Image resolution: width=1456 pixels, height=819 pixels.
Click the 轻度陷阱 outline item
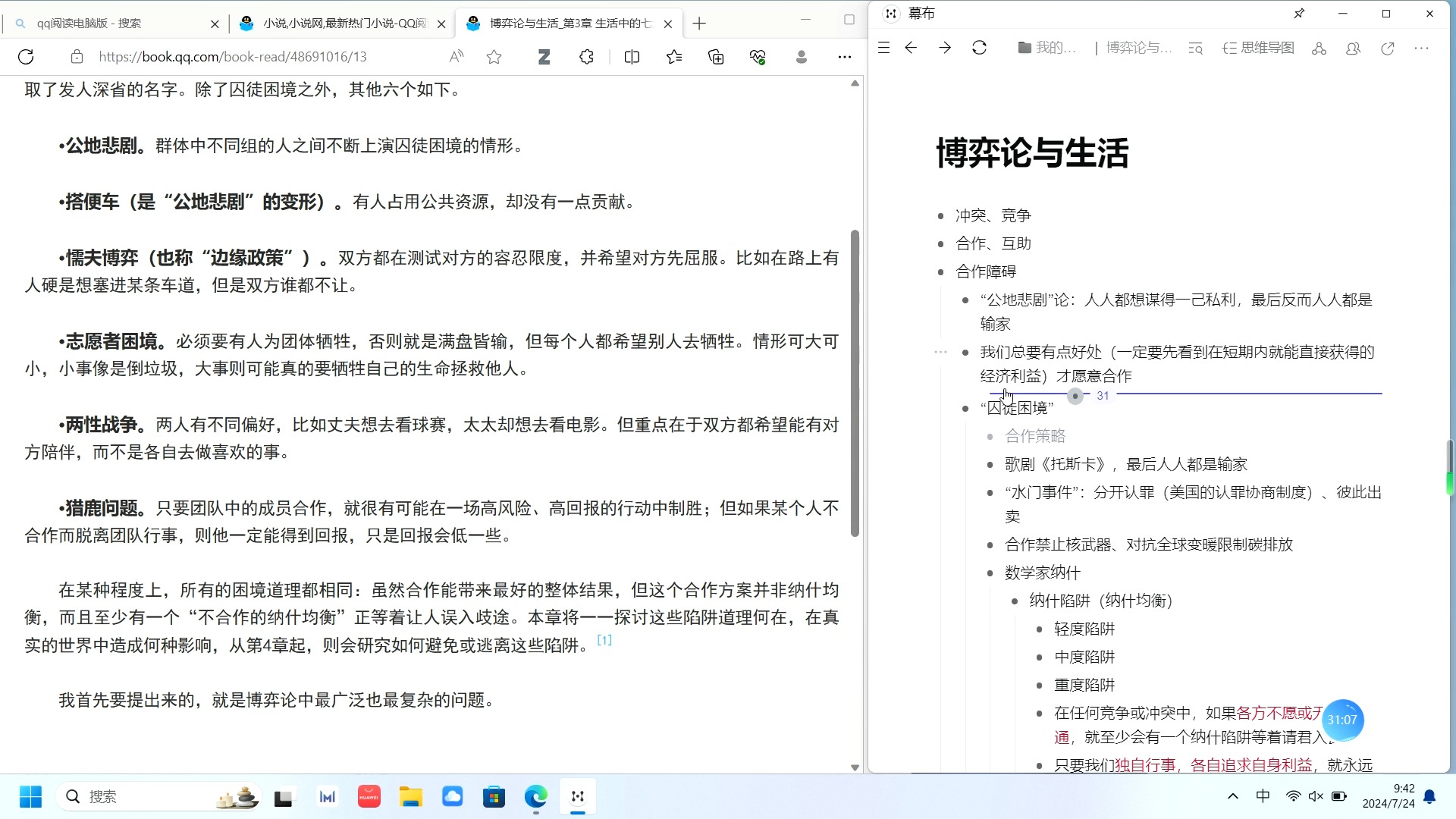pyautogui.click(x=1084, y=629)
